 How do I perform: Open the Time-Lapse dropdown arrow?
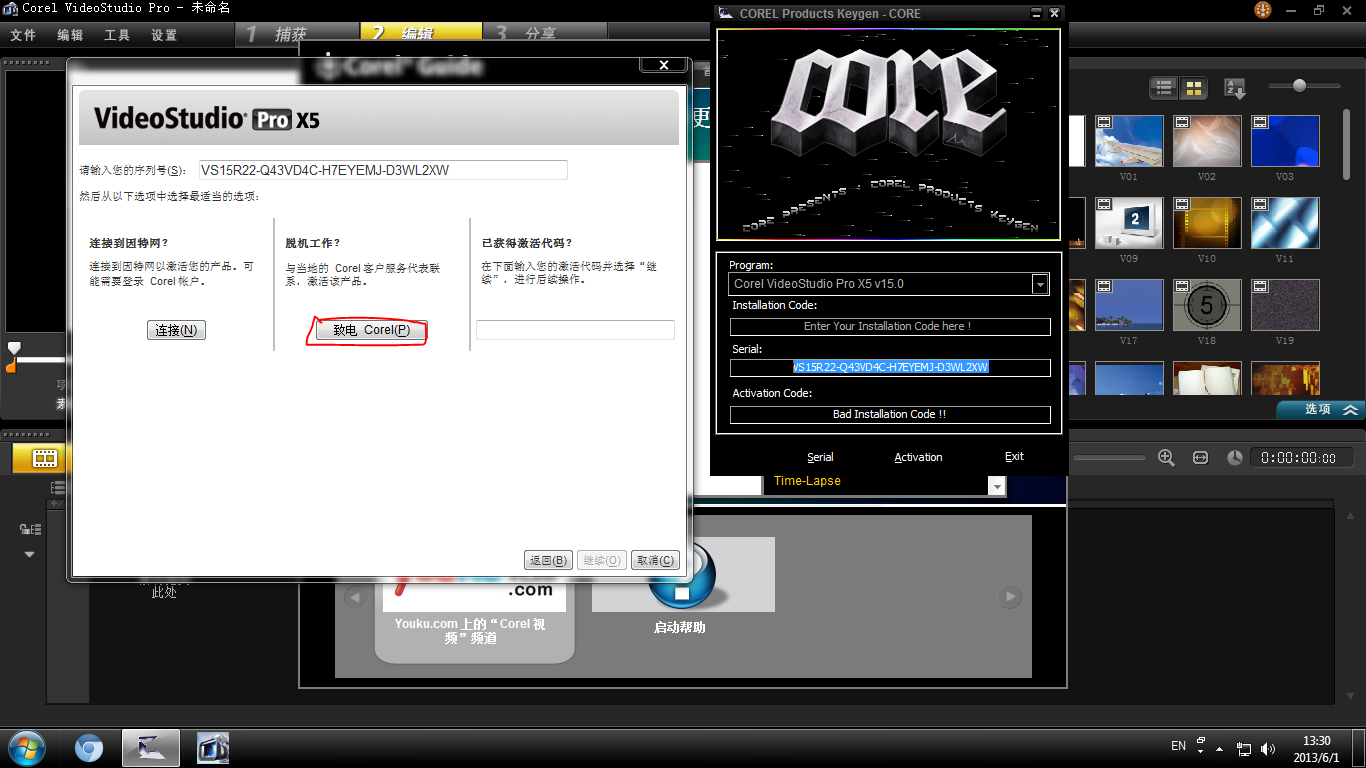point(996,486)
